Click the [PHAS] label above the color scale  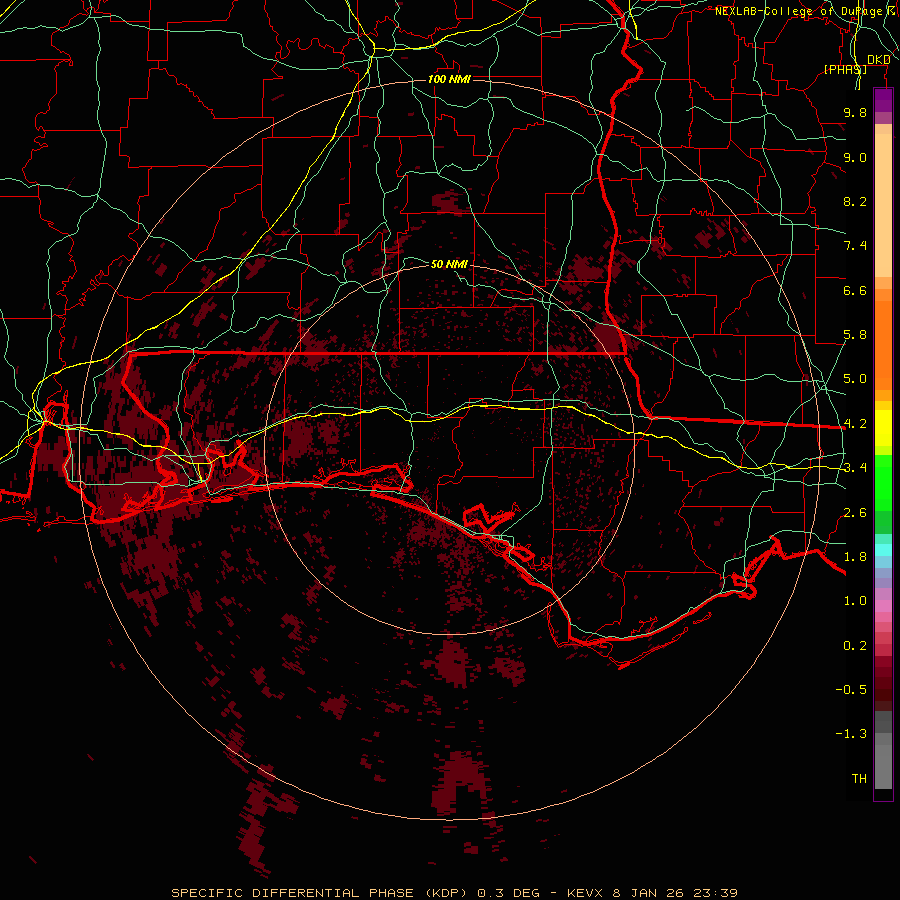click(x=845, y=69)
